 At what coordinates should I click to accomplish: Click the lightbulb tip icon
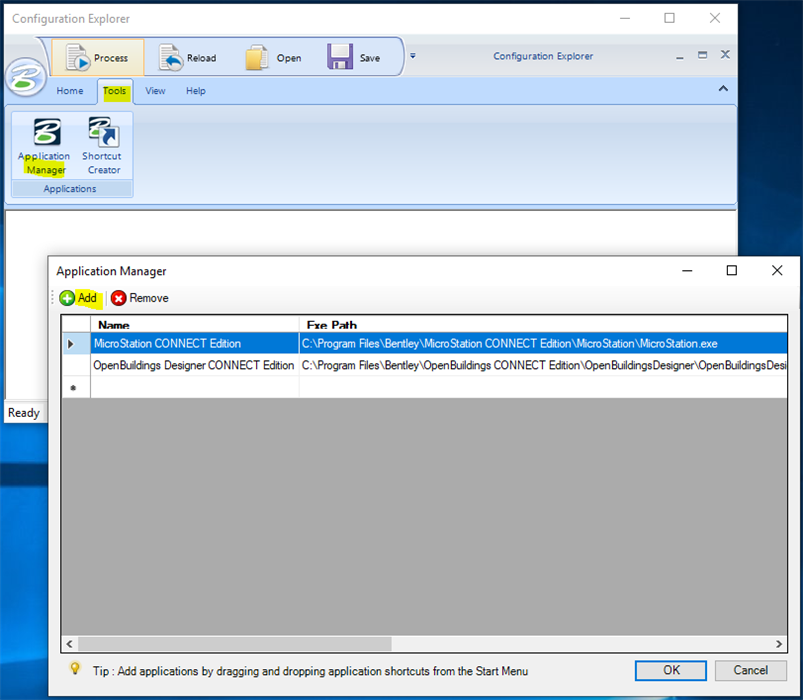(75, 668)
